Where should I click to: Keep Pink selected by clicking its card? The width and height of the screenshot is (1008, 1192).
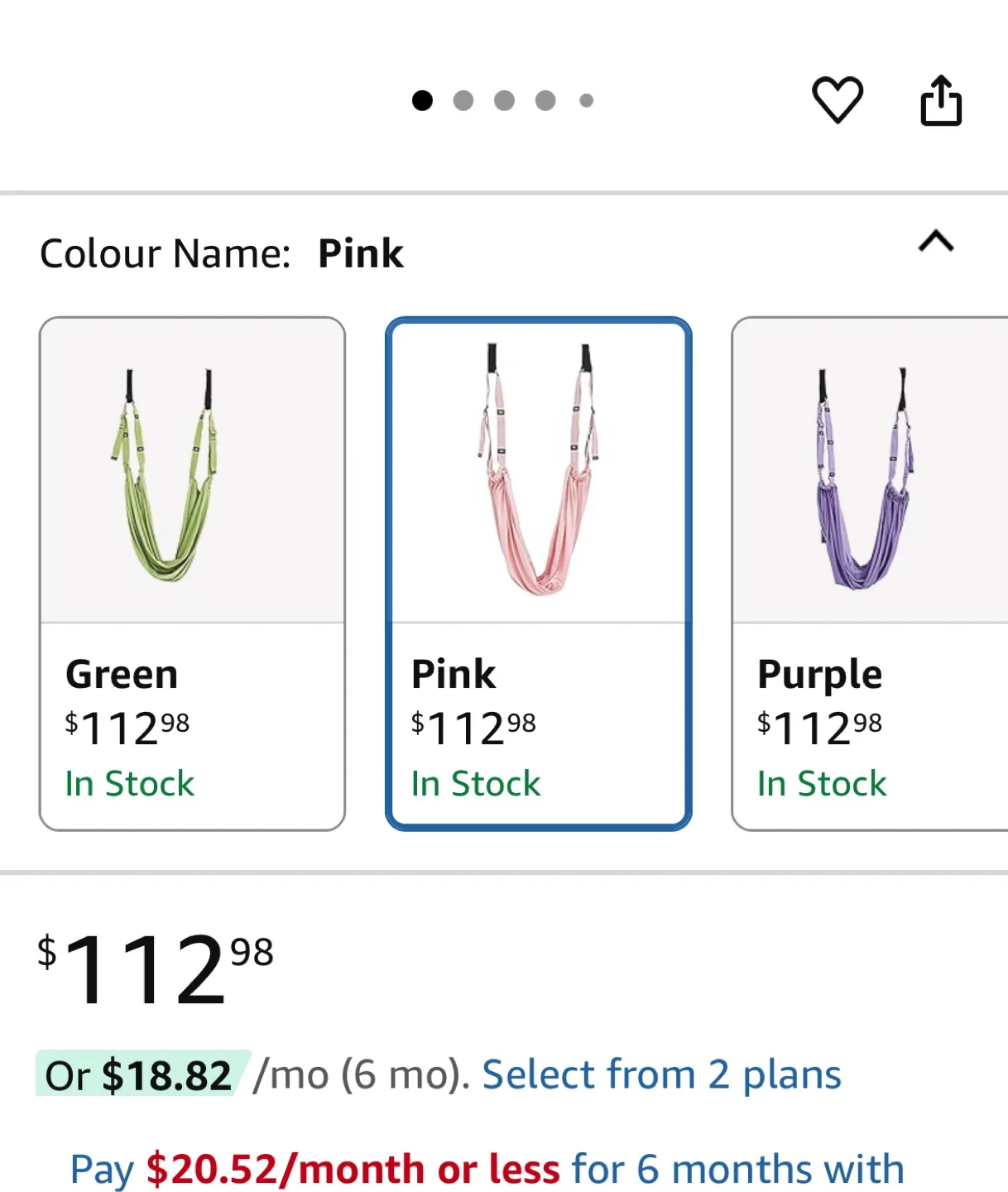[x=538, y=571]
